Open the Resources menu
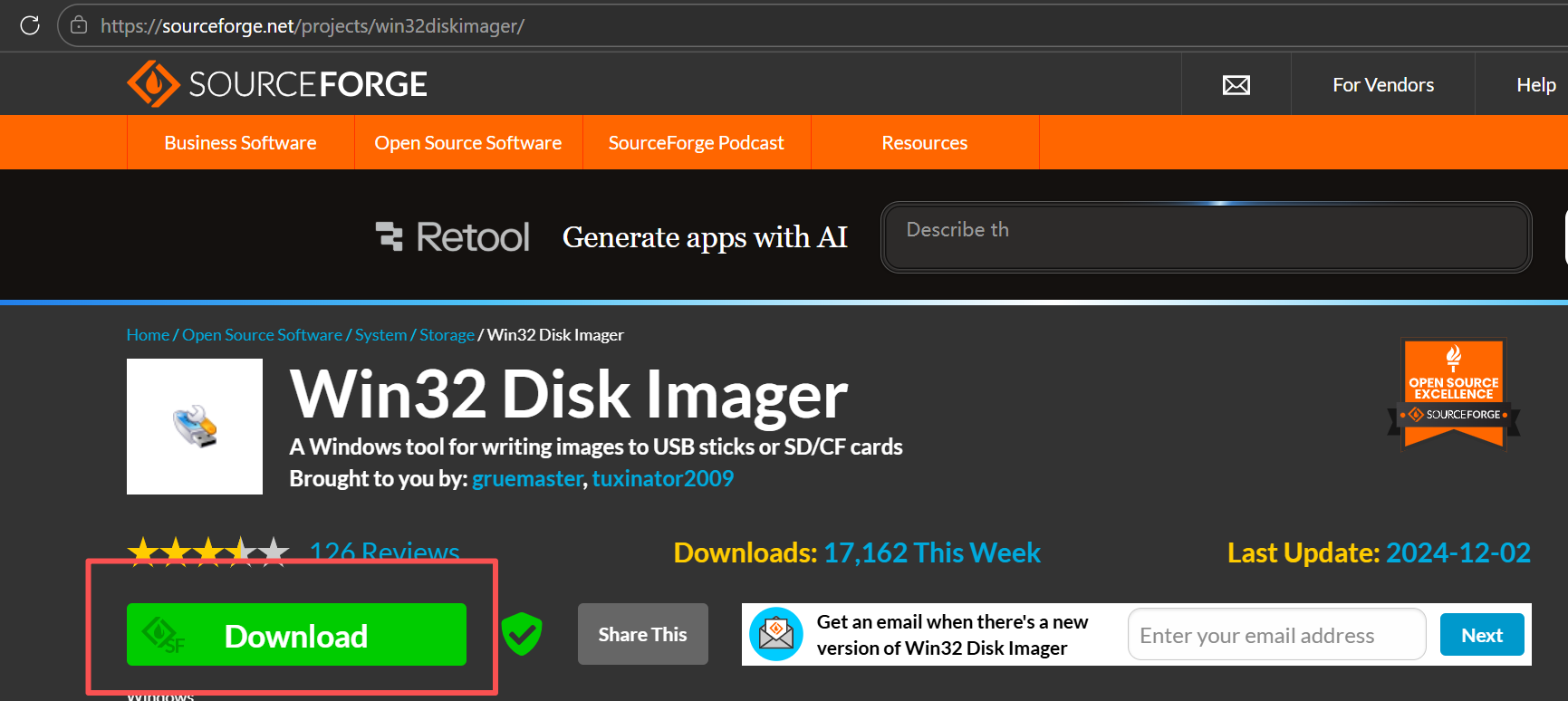This screenshot has height=701, width=1568. (925, 143)
